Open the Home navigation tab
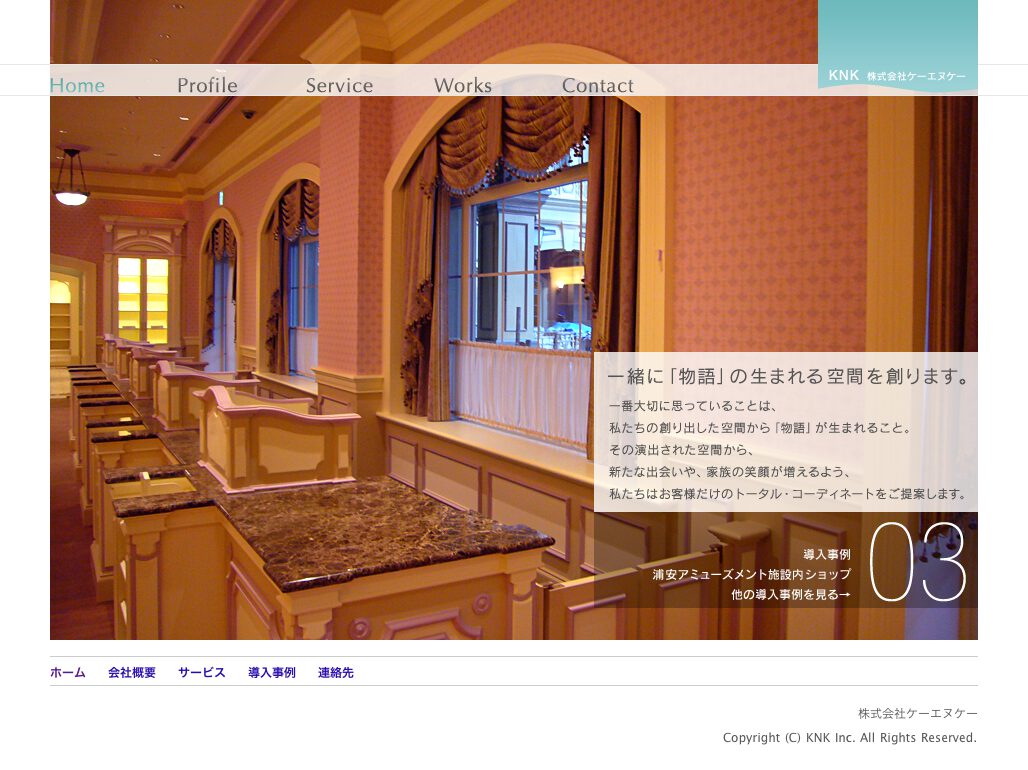Viewport: 1028px width, 770px height. click(x=77, y=86)
